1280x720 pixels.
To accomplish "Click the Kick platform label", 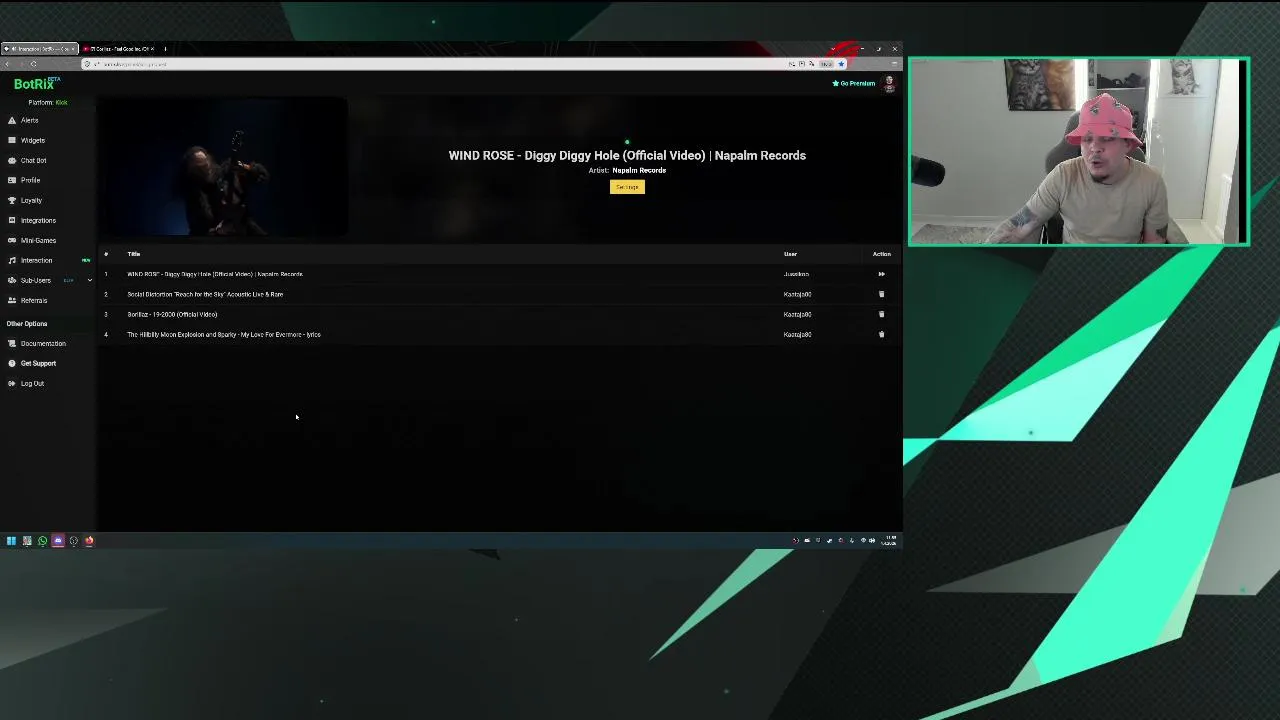I will 61,102.
